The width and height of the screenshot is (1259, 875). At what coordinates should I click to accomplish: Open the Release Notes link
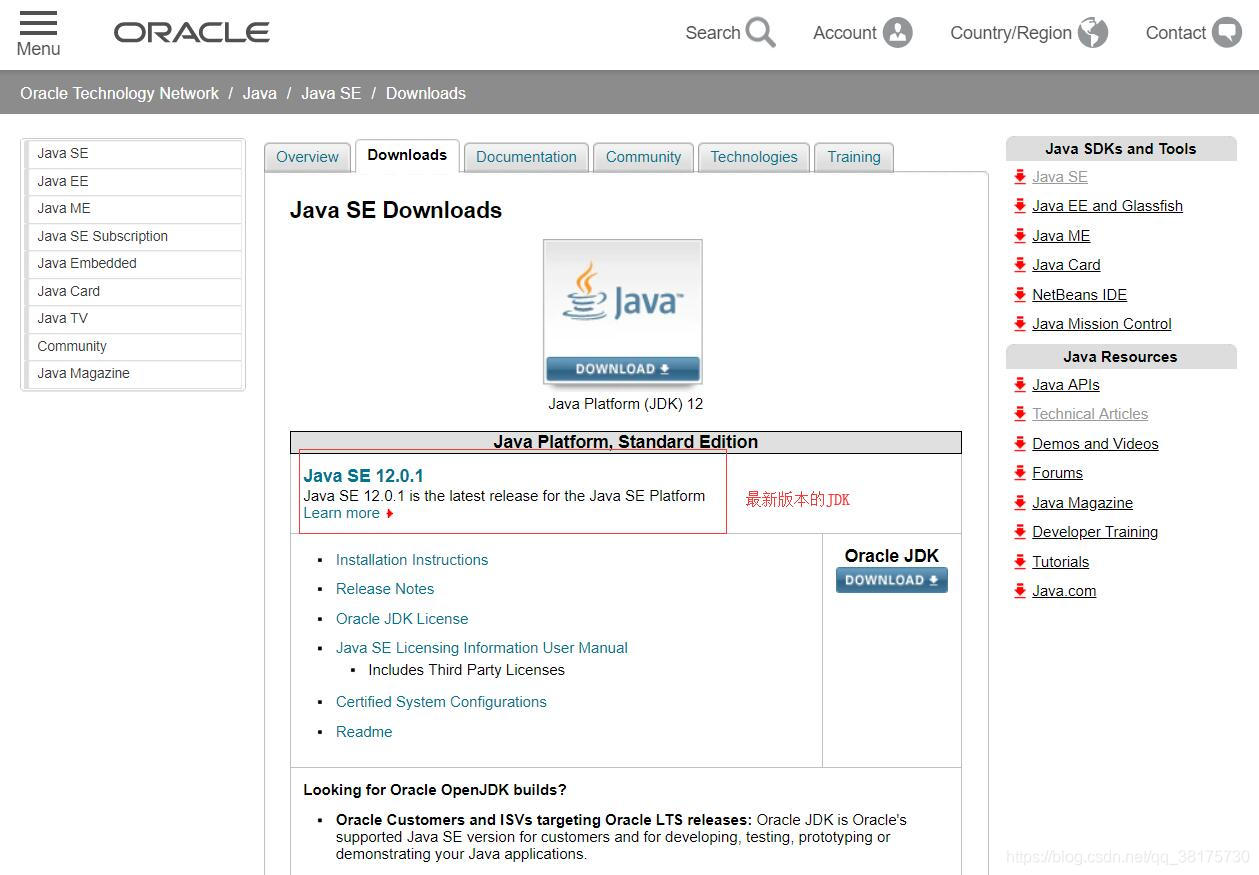[x=385, y=589]
